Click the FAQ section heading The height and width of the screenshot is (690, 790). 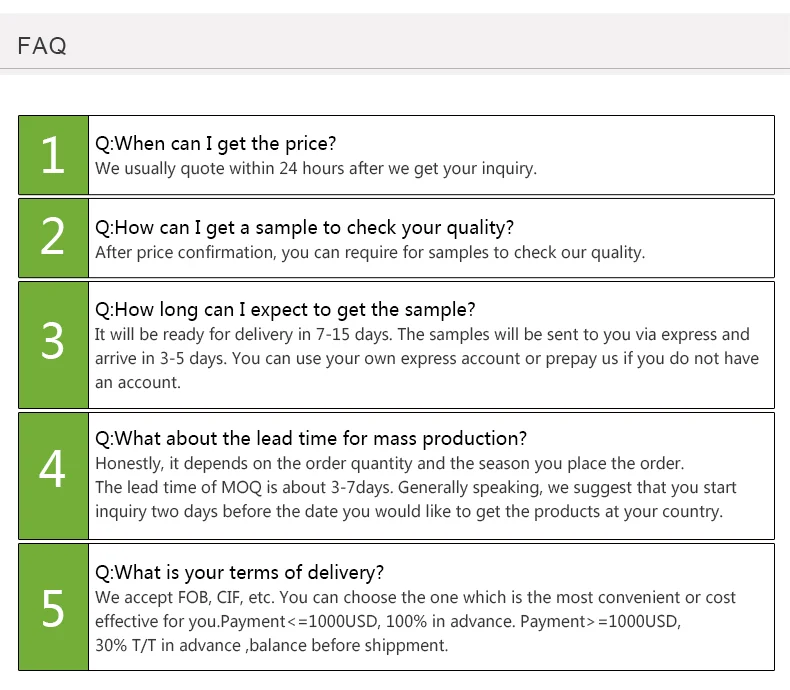pyautogui.click(x=42, y=46)
